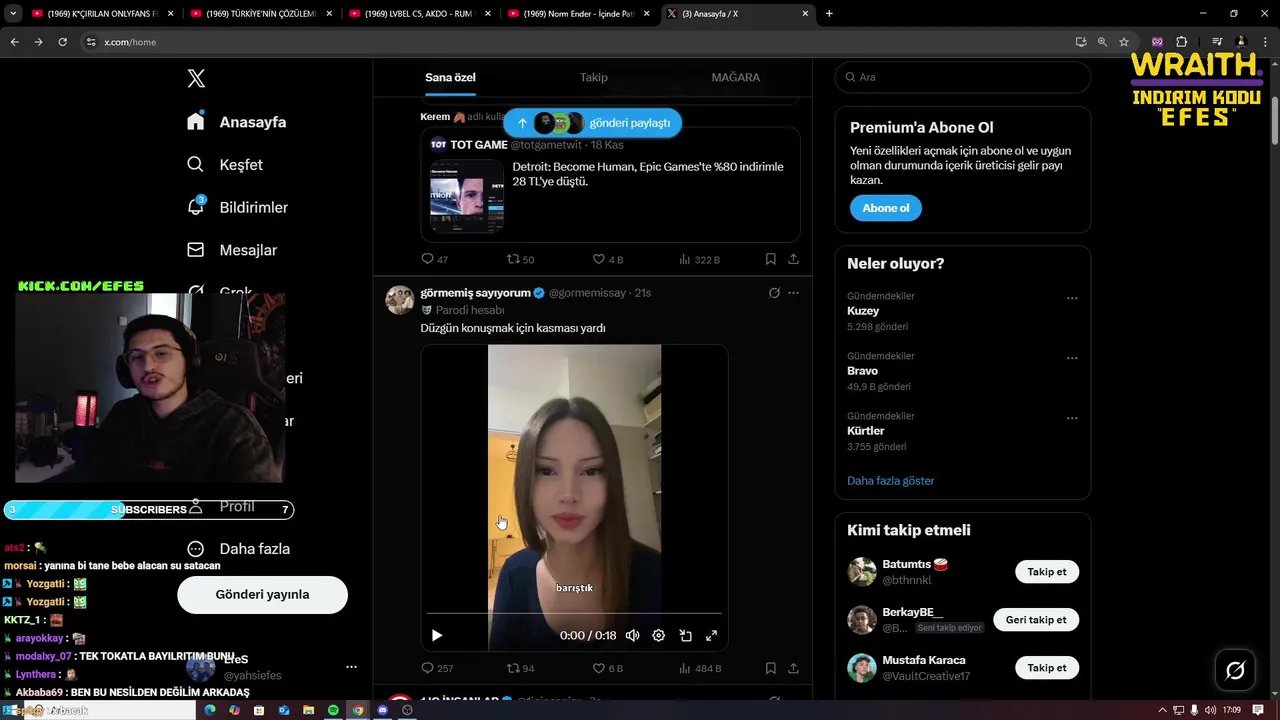Viewport: 1280px width, 720px height.
Task: Reply to TOT GAME post with 47 replies
Action: 434,259
